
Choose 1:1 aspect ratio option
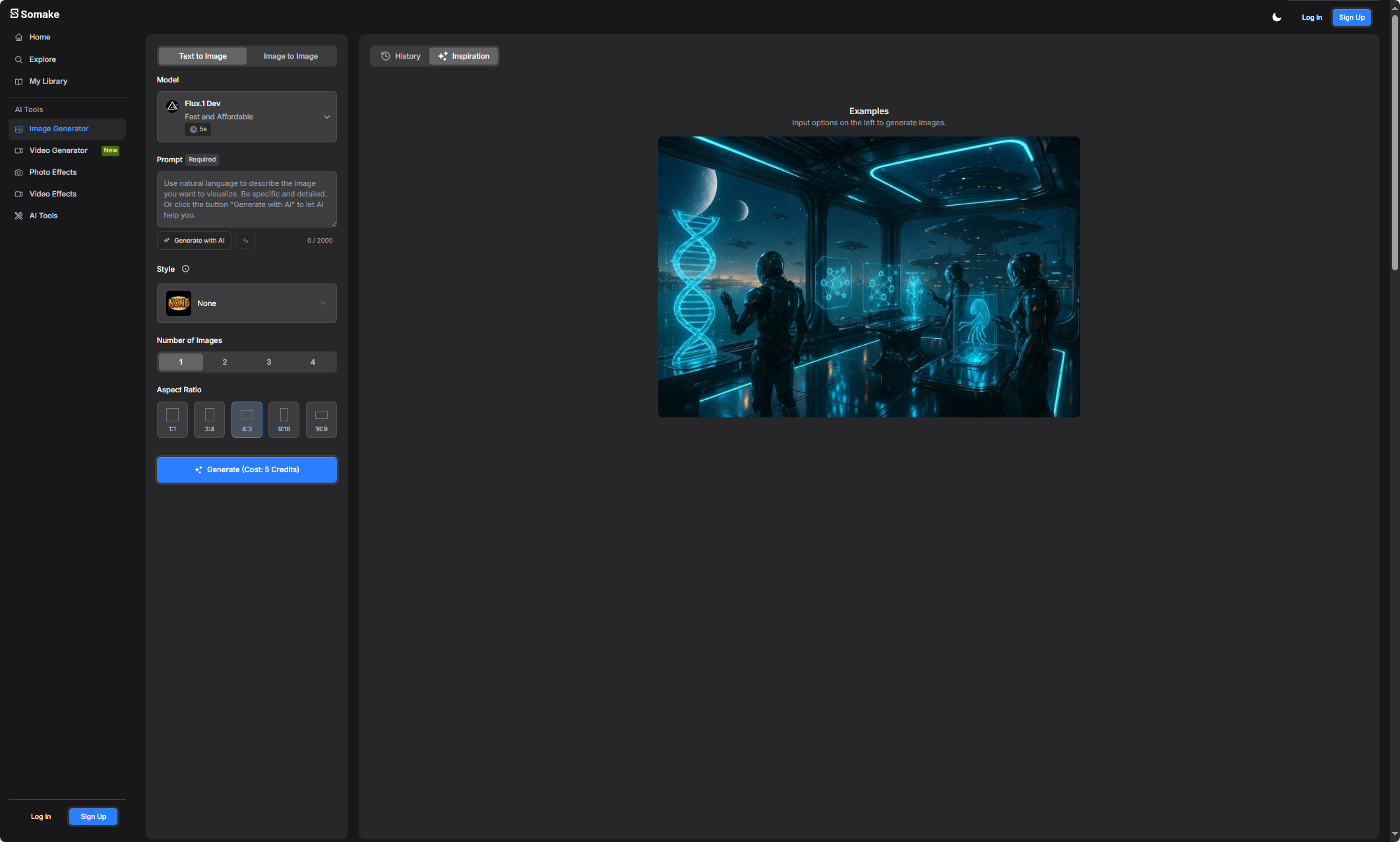172,419
